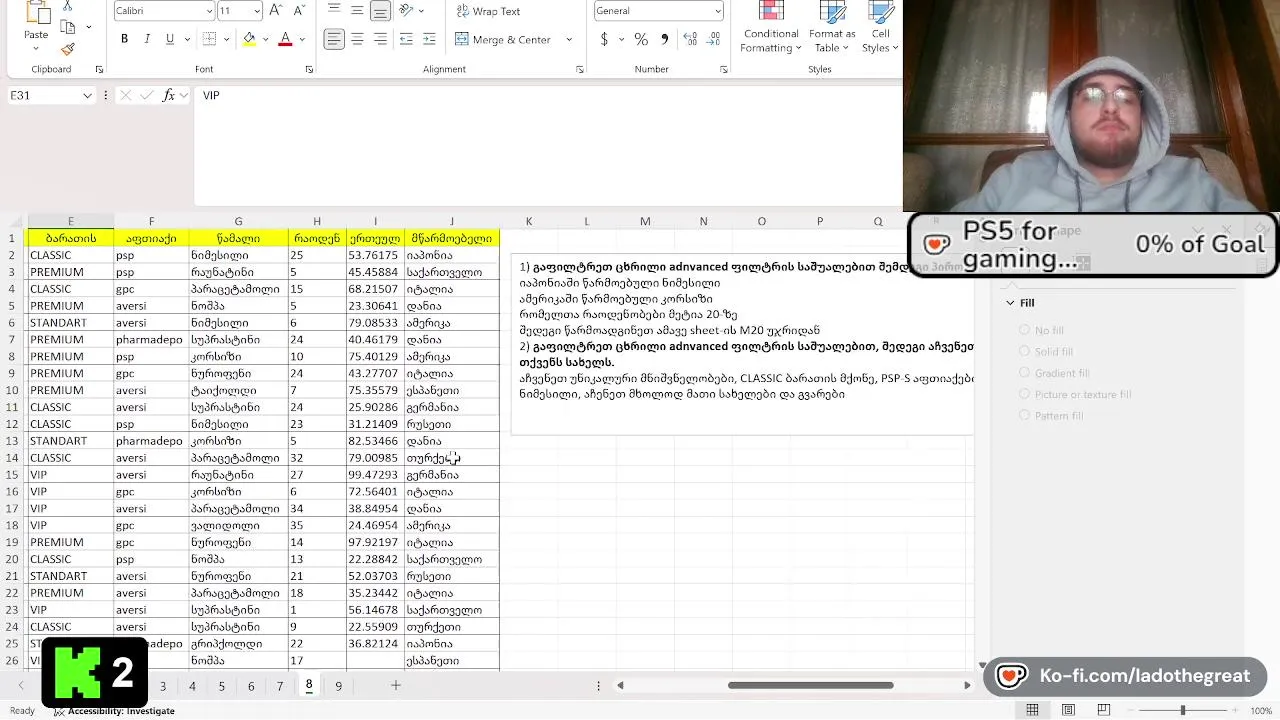Apply red font color
Viewport: 1280px width, 720px height.
tap(285, 39)
